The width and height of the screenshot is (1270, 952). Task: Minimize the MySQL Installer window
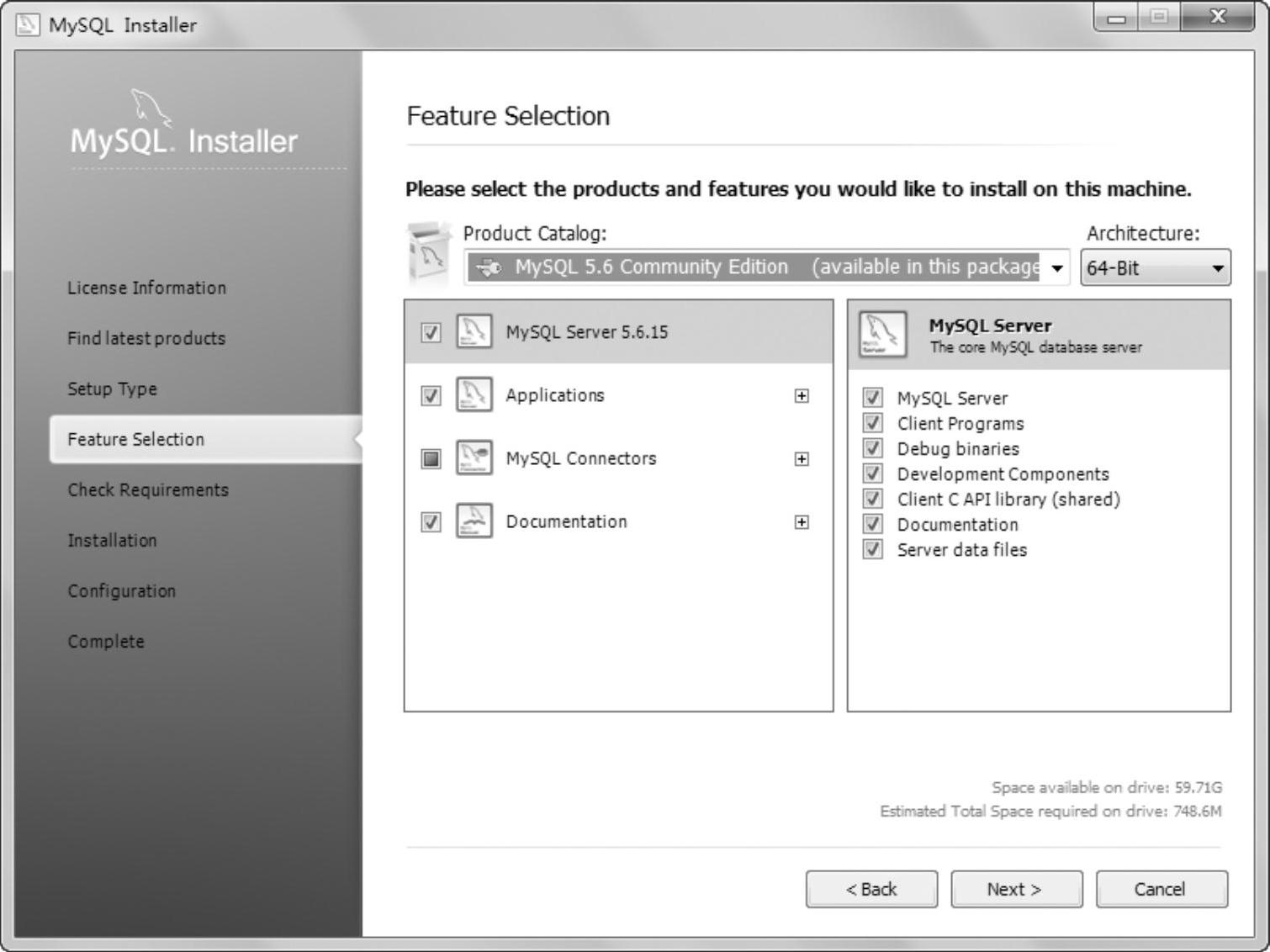click(1117, 17)
